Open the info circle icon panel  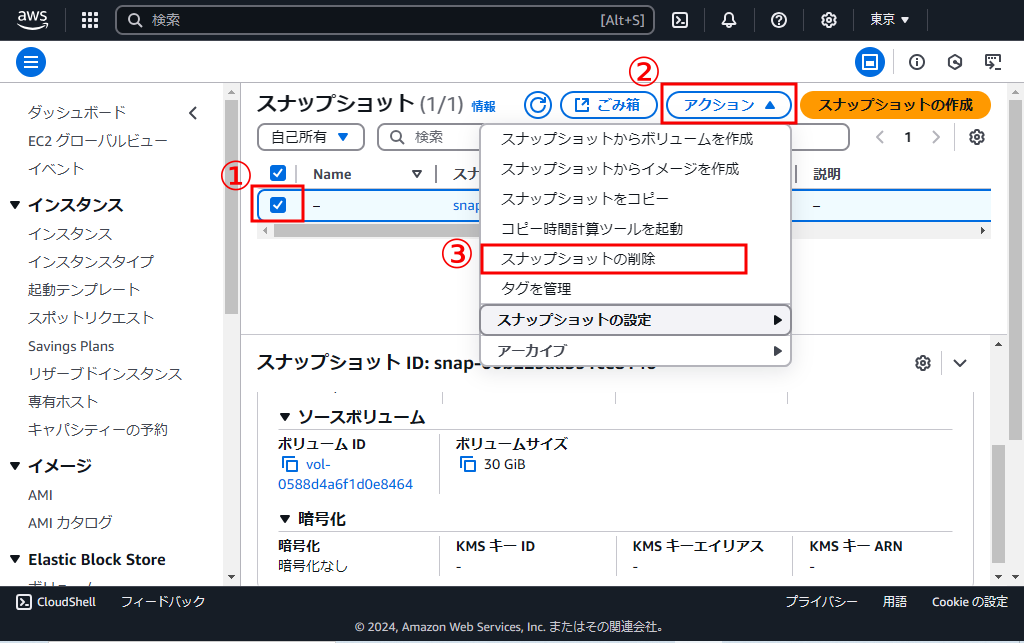(x=917, y=62)
